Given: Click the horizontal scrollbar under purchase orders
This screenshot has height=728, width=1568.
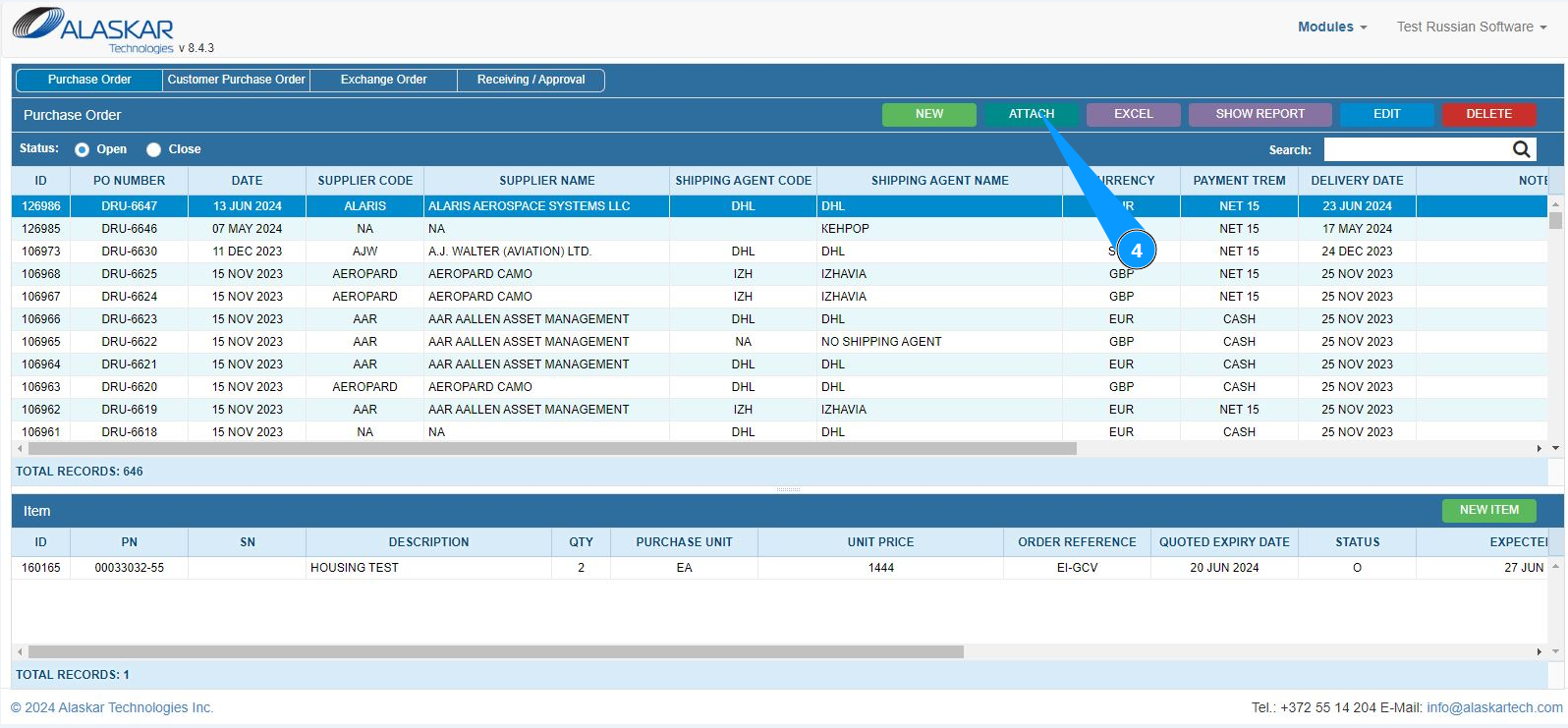Looking at the screenshot, I should click(x=550, y=448).
